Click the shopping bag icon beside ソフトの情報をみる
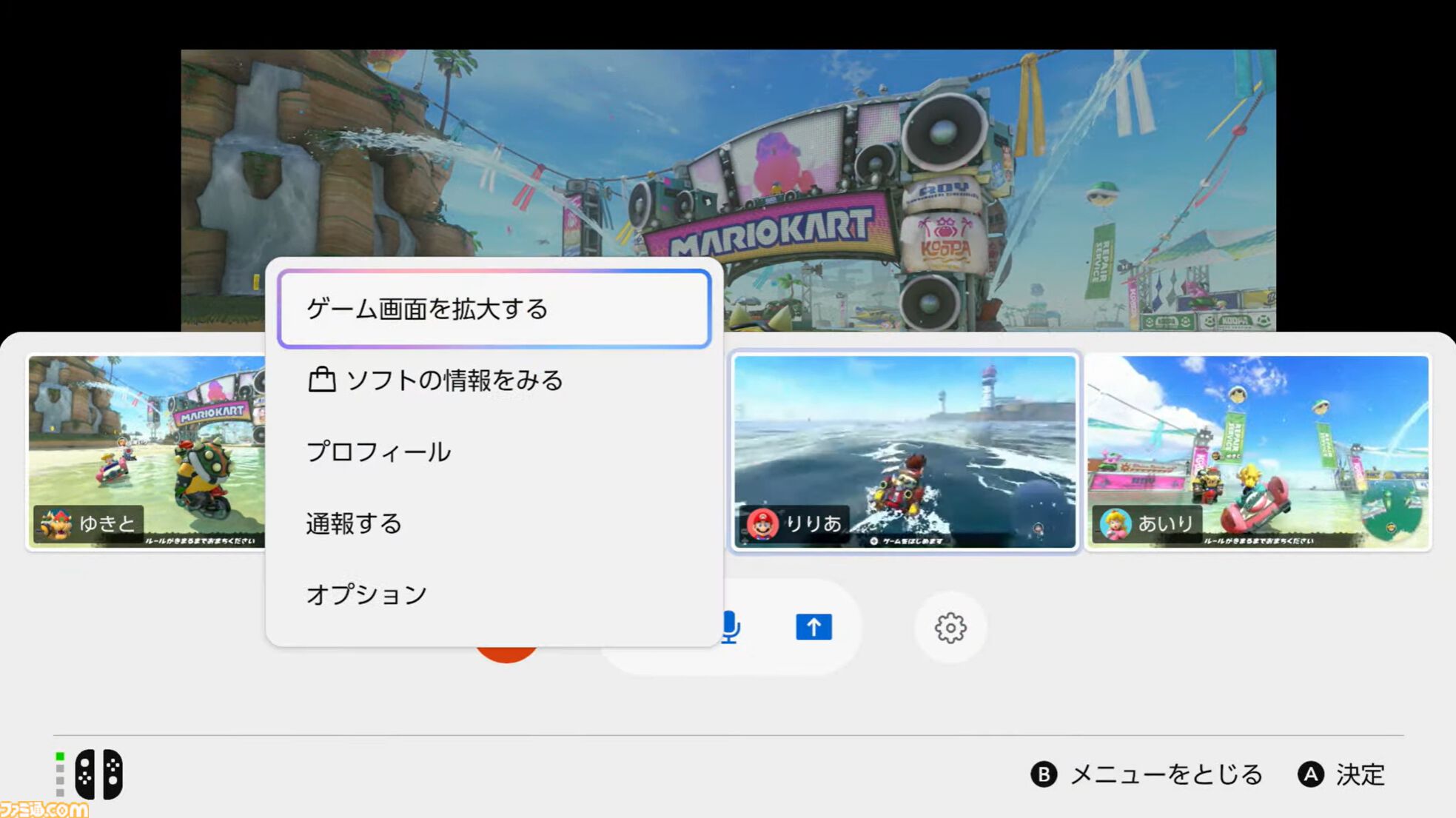The image size is (1456, 818). (x=321, y=380)
